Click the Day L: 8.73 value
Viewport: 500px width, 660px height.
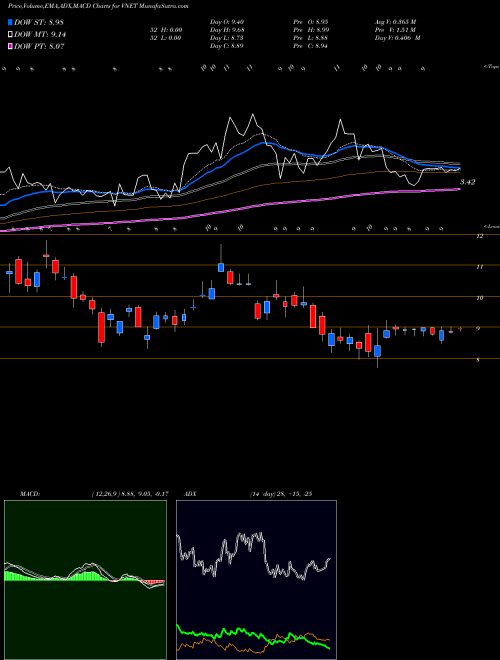[227, 38]
